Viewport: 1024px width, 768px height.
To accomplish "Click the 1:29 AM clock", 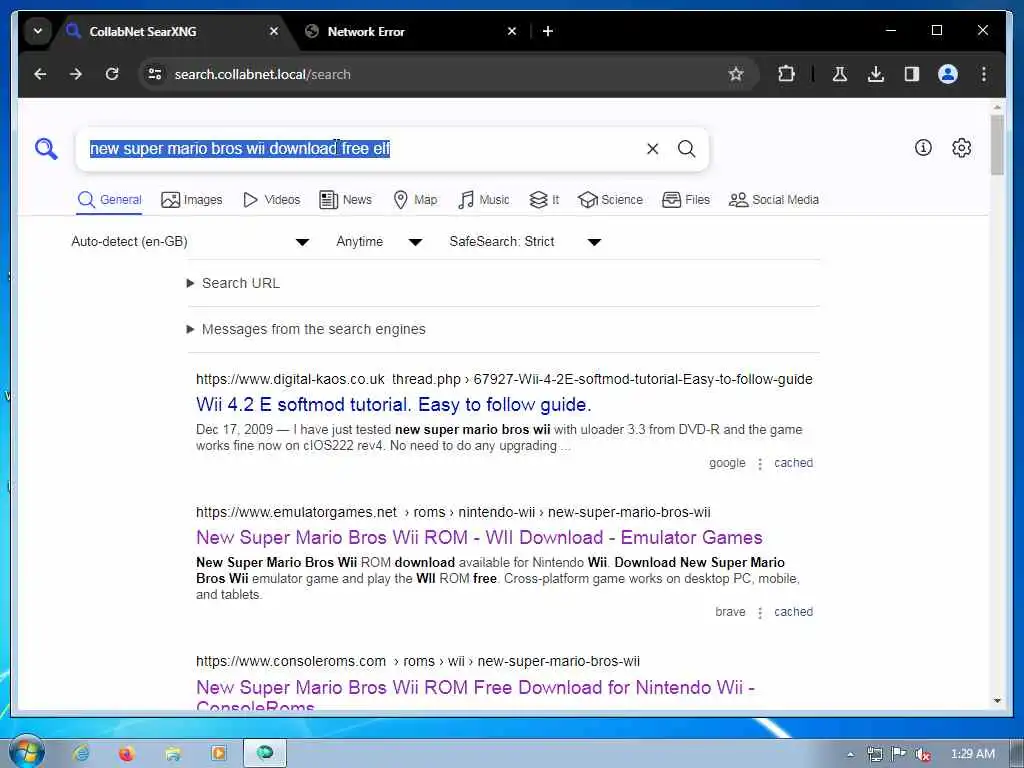I will click(x=972, y=754).
